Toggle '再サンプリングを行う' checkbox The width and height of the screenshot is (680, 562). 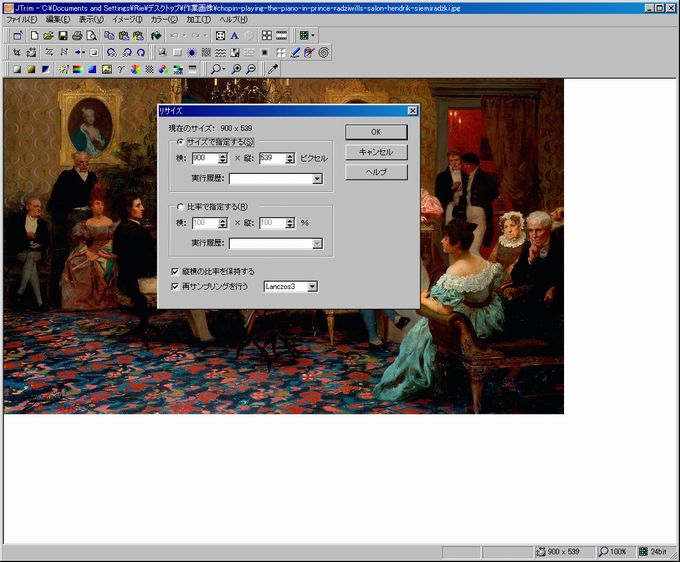[175, 286]
